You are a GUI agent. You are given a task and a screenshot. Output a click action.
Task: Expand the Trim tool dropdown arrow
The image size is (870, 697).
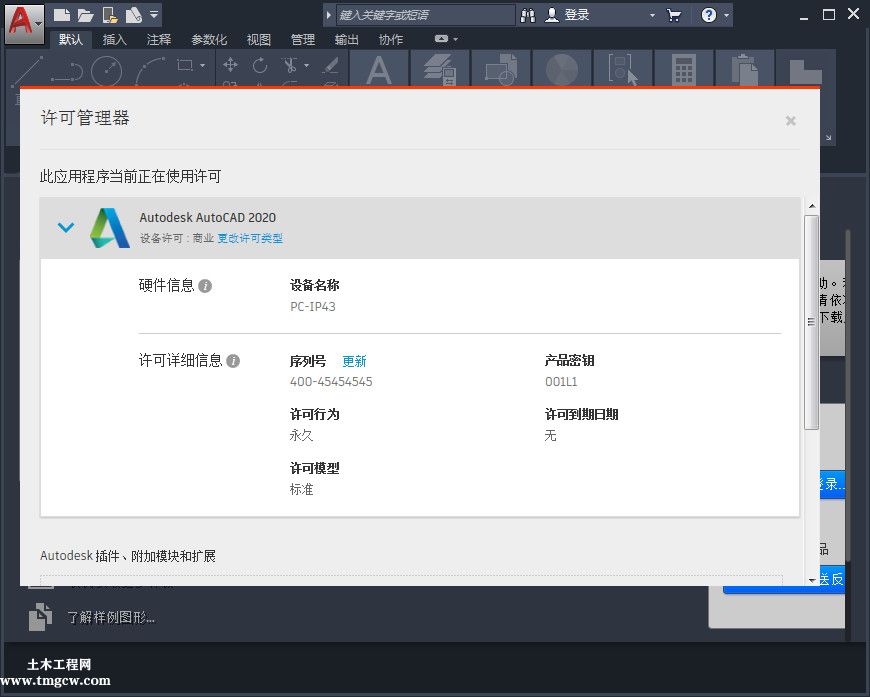pos(306,65)
